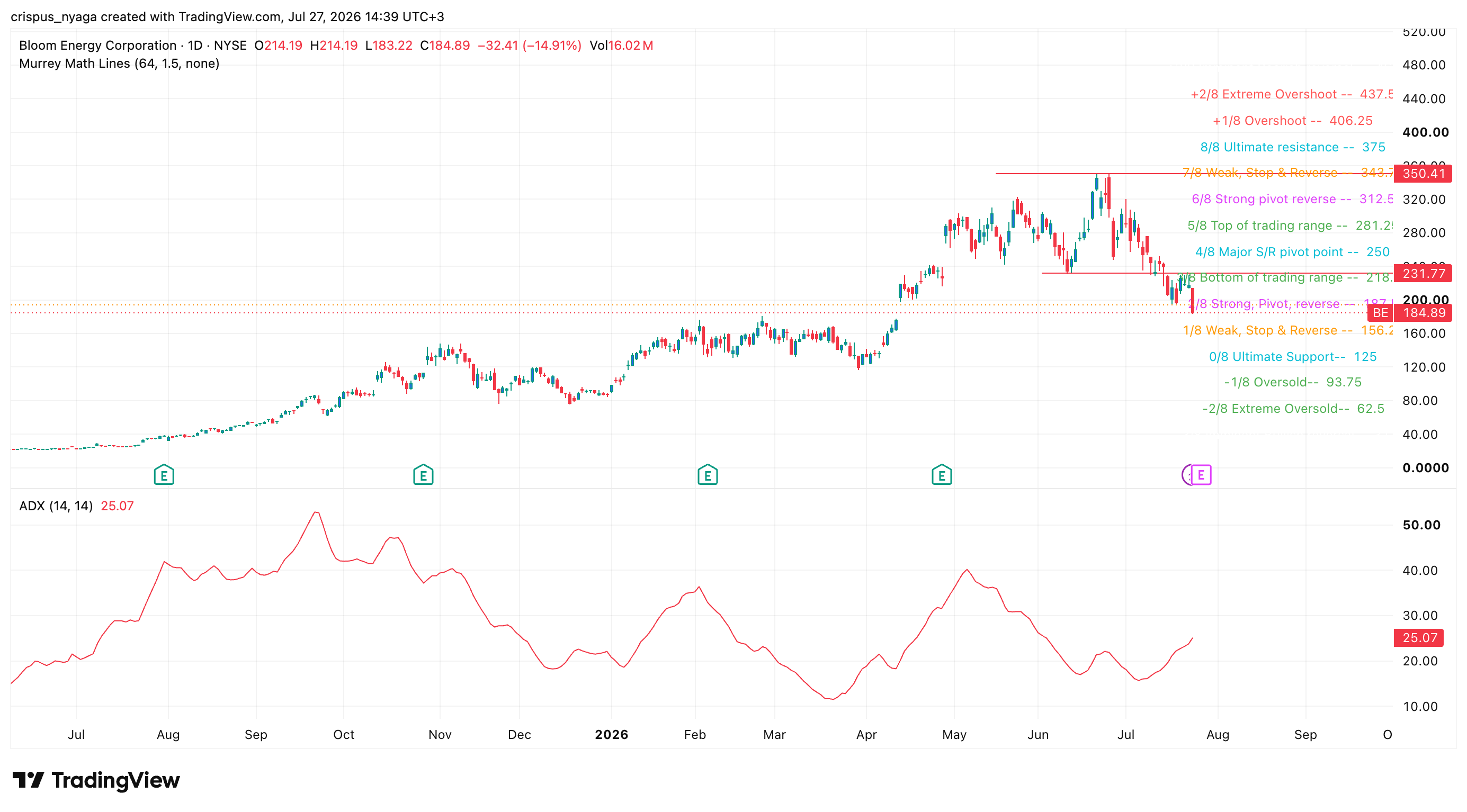Screen dimensions: 1467x812
Task: Click the -2/8 Extreme Oversold 62.5 label
Action: point(1292,409)
